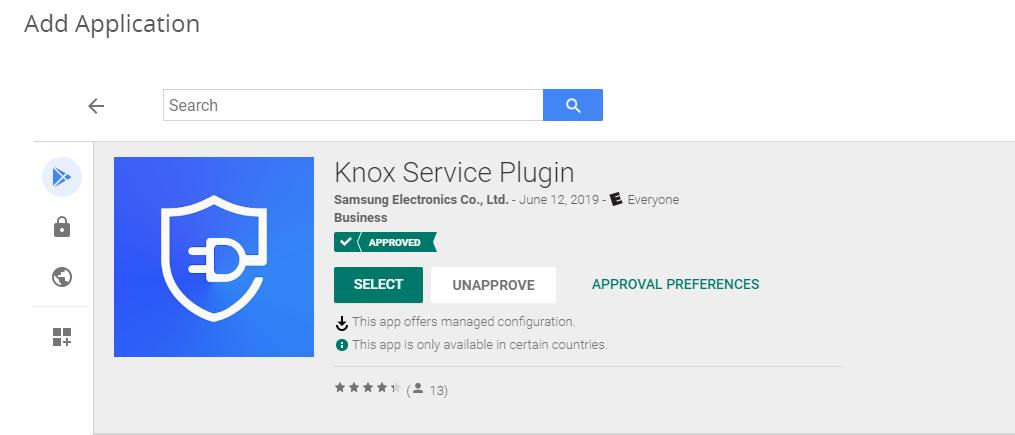1015x435 pixels.
Task: Click 'only available in certain countries' text
Action: pyautogui.click(x=505, y=344)
